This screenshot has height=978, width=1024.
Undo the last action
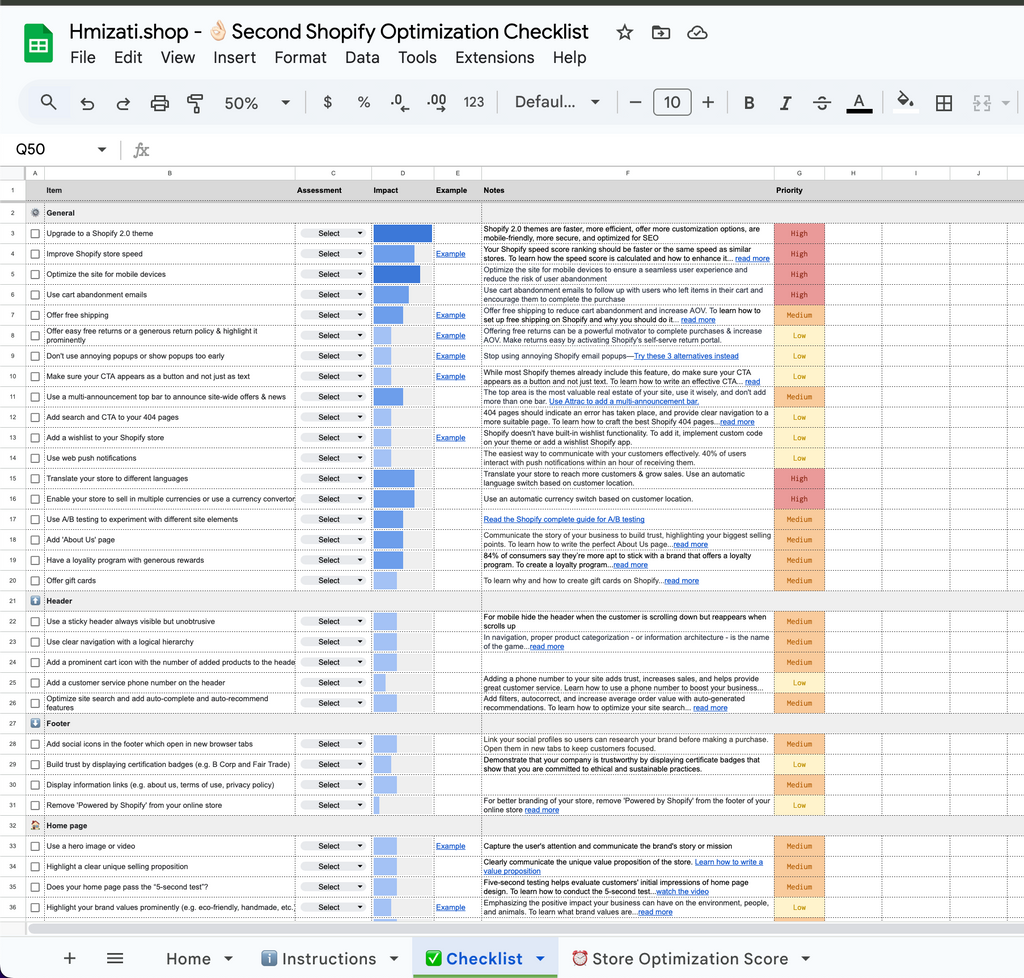pyautogui.click(x=87, y=103)
